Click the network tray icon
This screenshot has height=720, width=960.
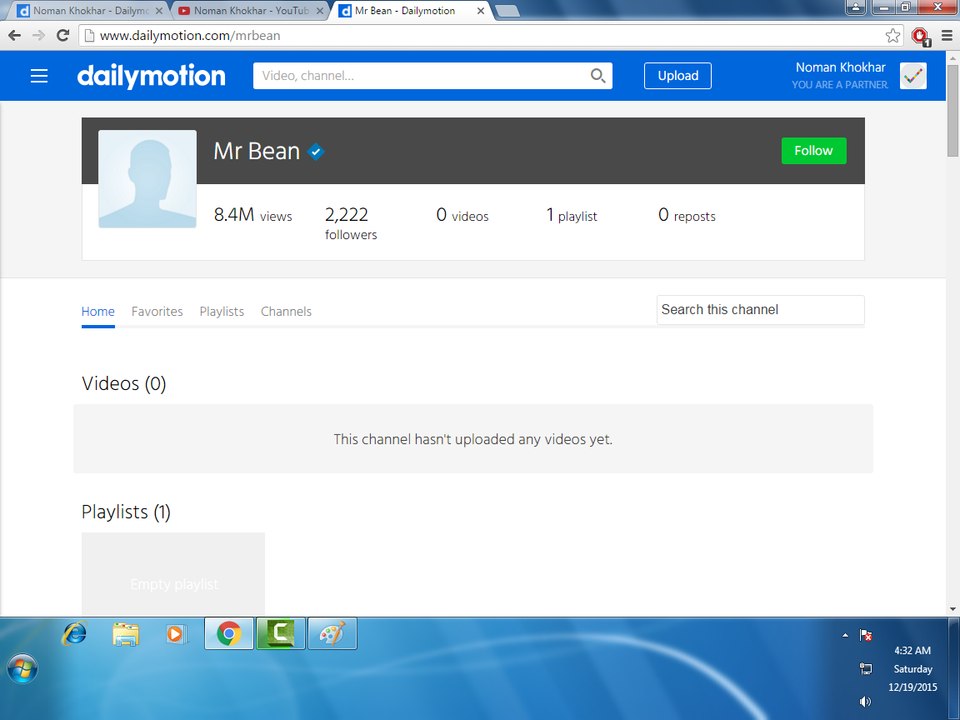(x=866, y=669)
